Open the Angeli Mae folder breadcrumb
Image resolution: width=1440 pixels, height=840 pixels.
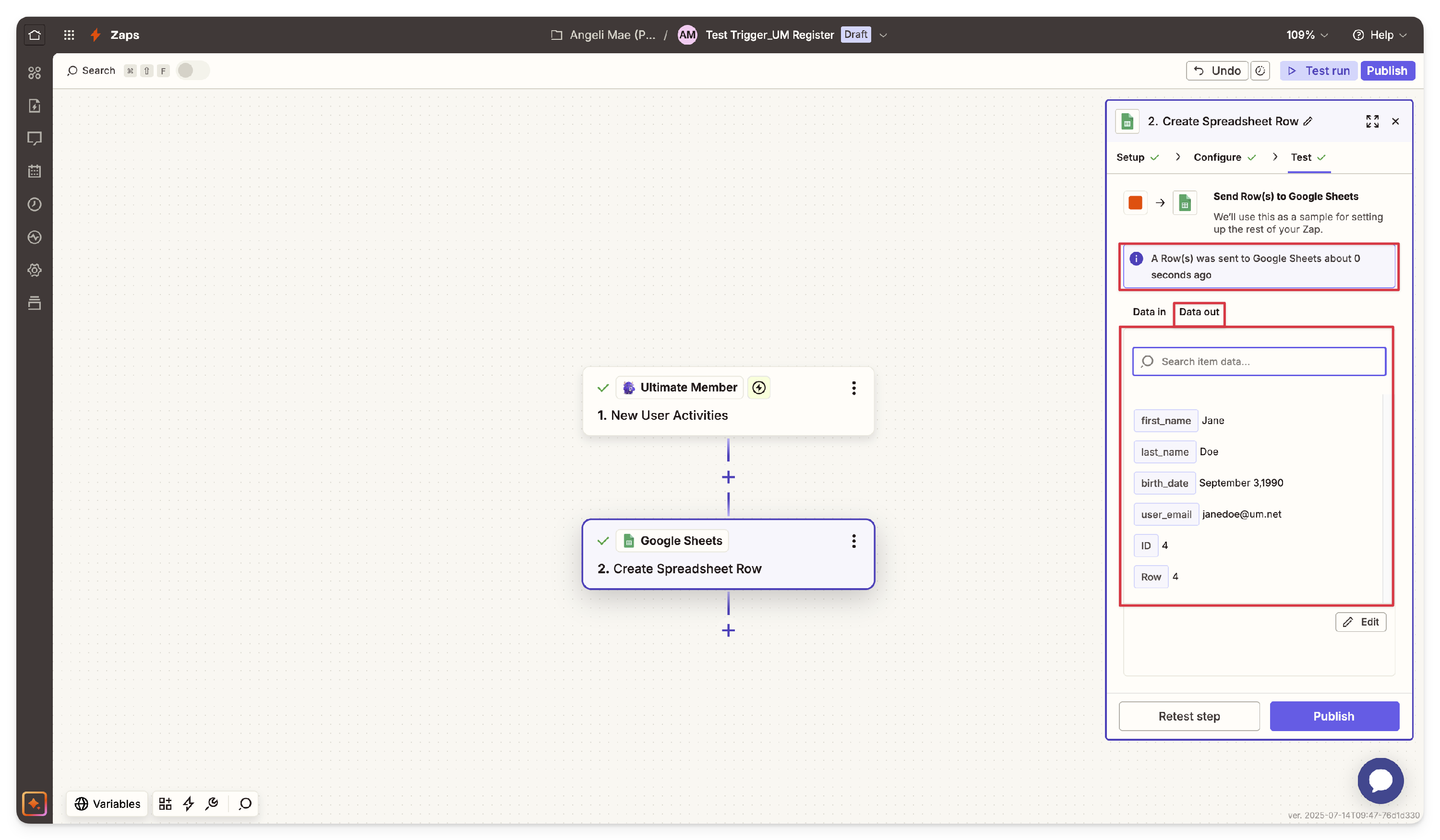pyautogui.click(x=603, y=35)
